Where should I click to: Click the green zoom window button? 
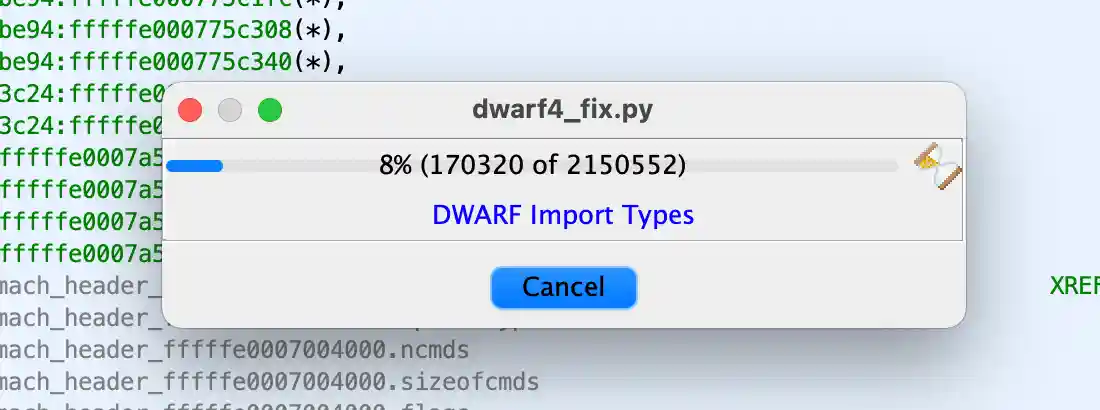(270, 110)
